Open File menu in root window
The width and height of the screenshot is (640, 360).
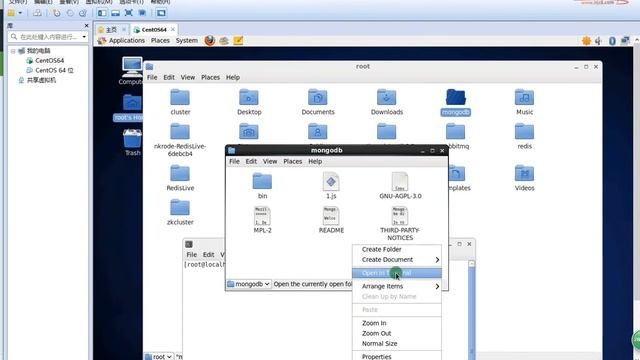point(152,77)
